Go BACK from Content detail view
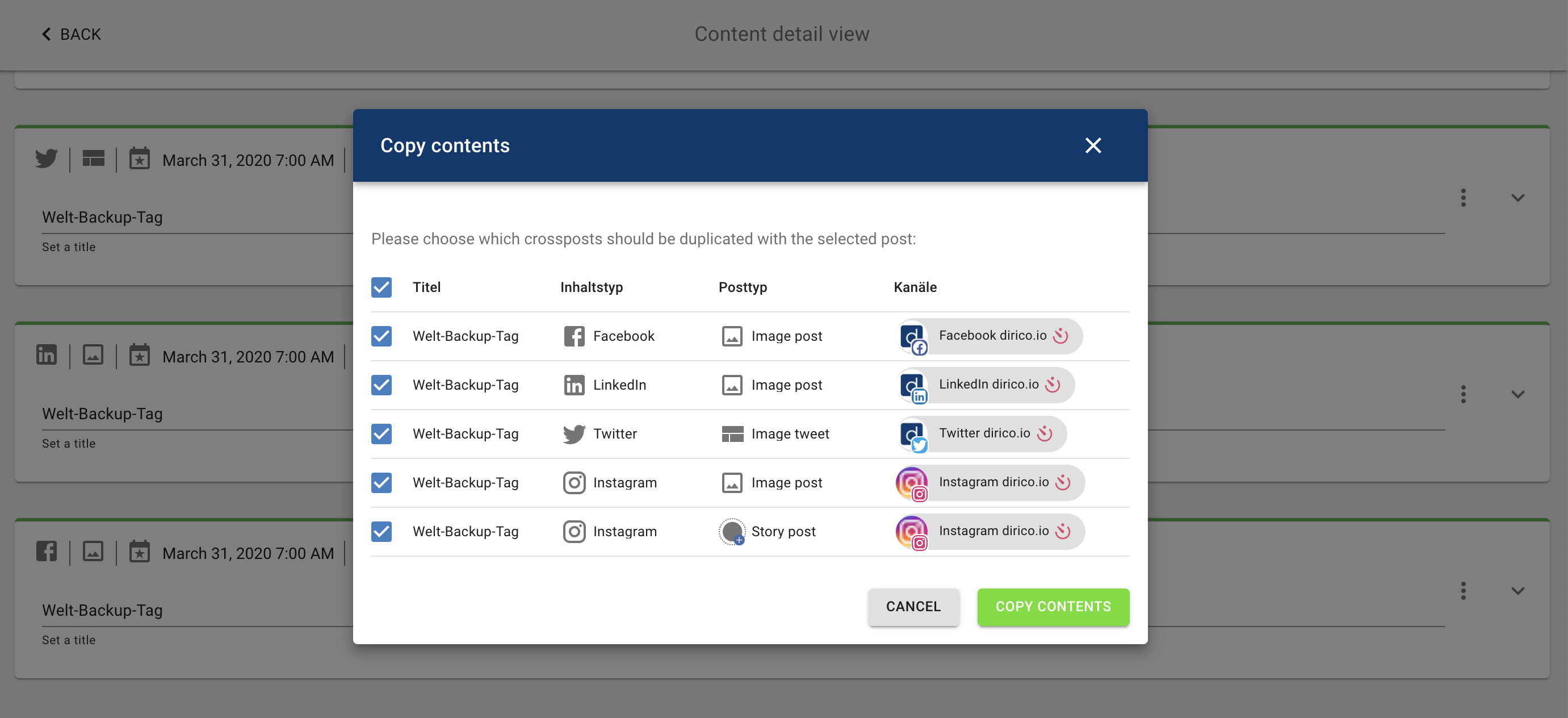1568x718 pixels. (x=71, y=34)
